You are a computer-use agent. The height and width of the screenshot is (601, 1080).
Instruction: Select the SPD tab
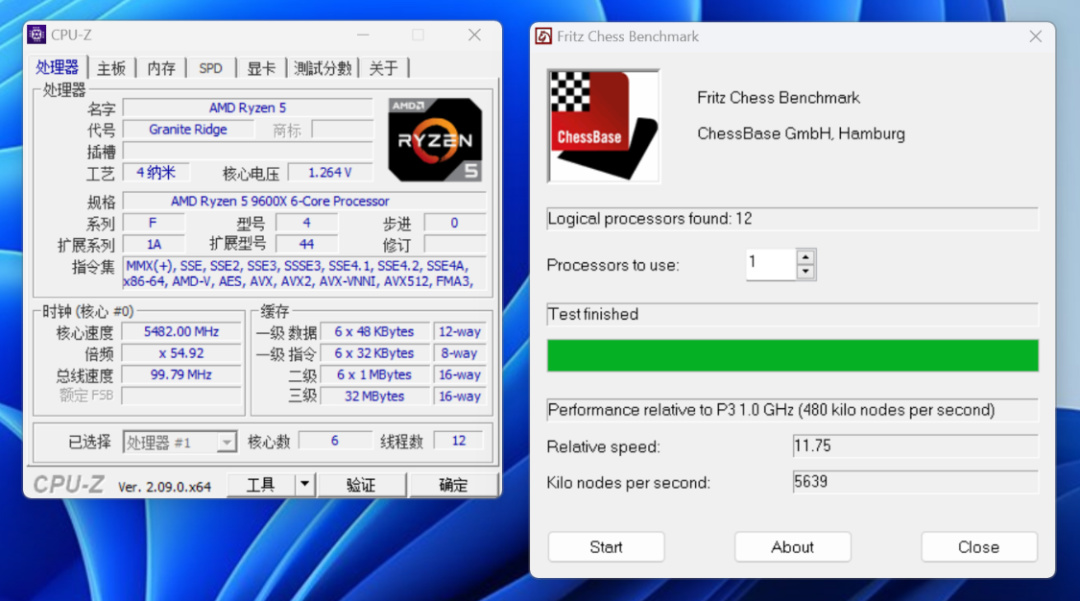211,68
